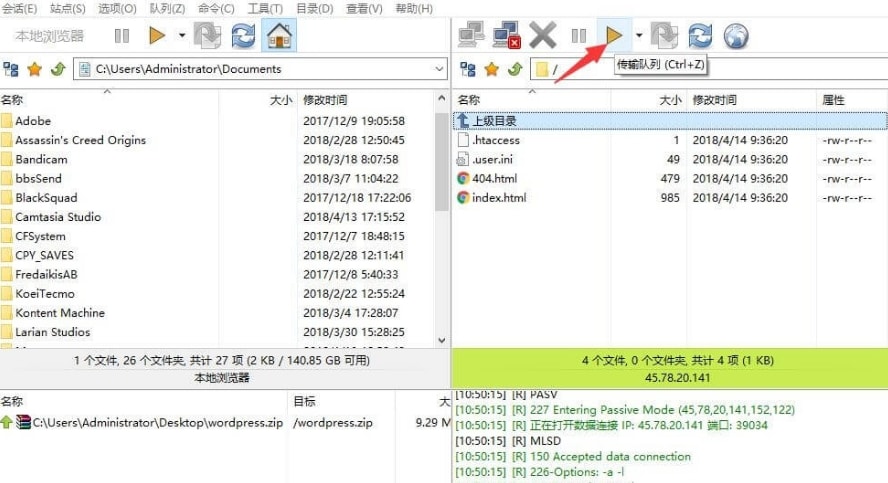Click the local pane favorites star icon
The width and height of the screenshot is (888, 483).
(34, 70)
